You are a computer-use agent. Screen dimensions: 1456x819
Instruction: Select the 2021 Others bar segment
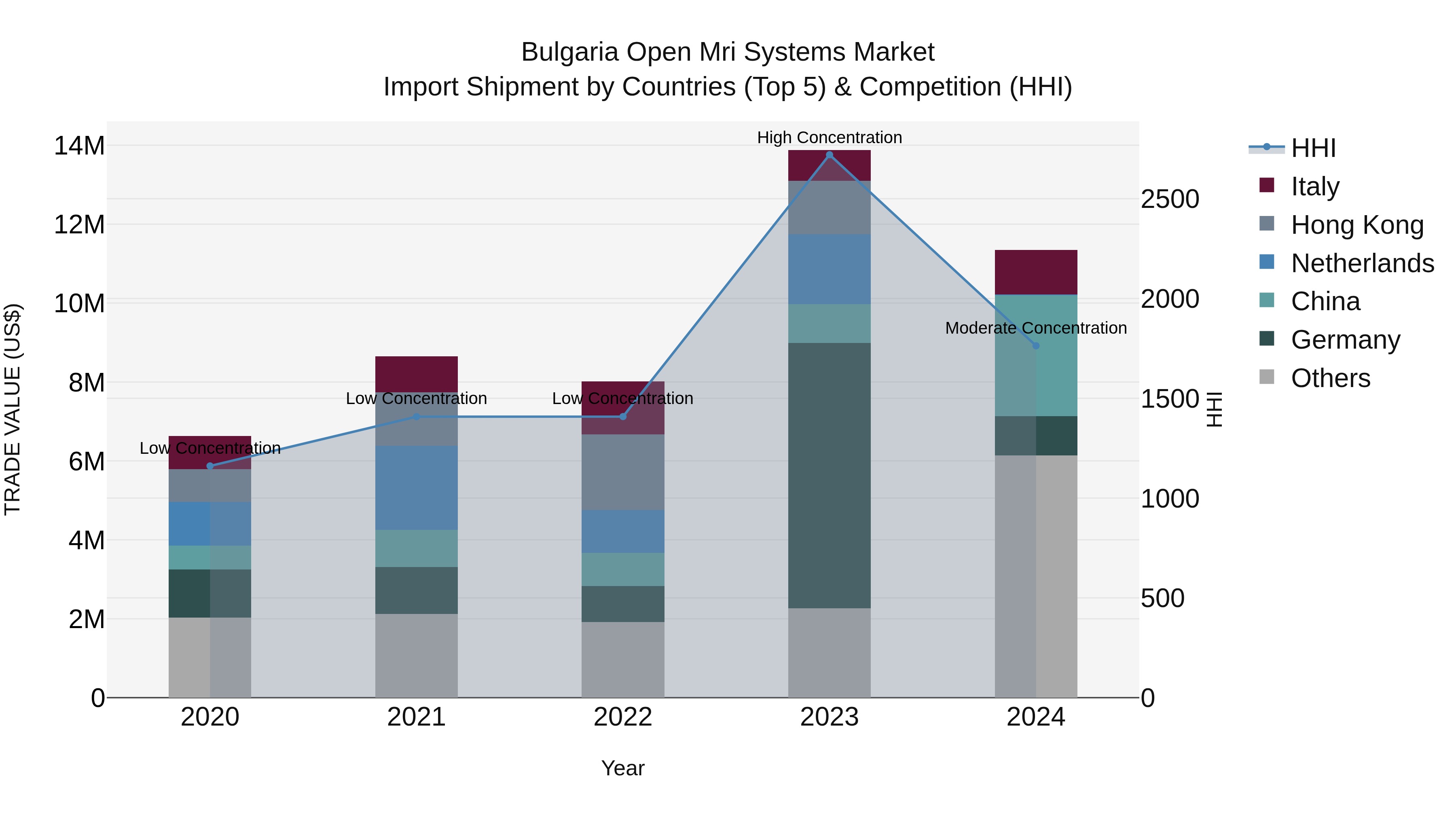[x=417, y=656]
